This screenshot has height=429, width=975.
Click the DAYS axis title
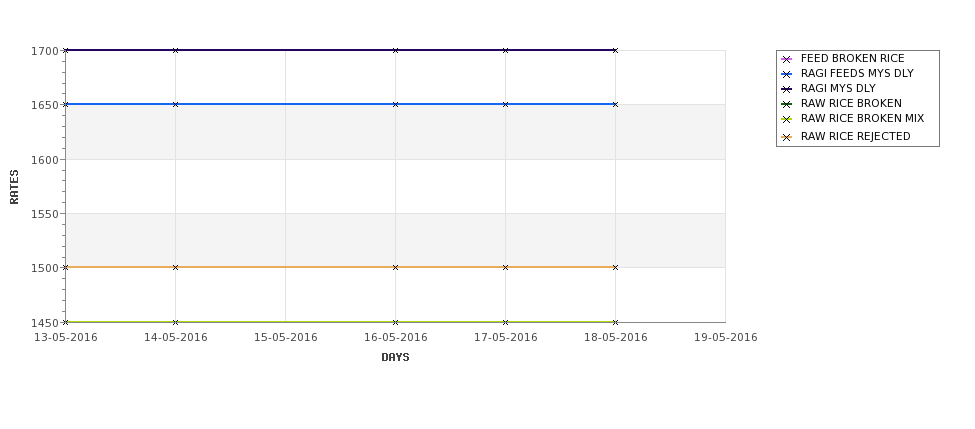click(x=395, y=358)
